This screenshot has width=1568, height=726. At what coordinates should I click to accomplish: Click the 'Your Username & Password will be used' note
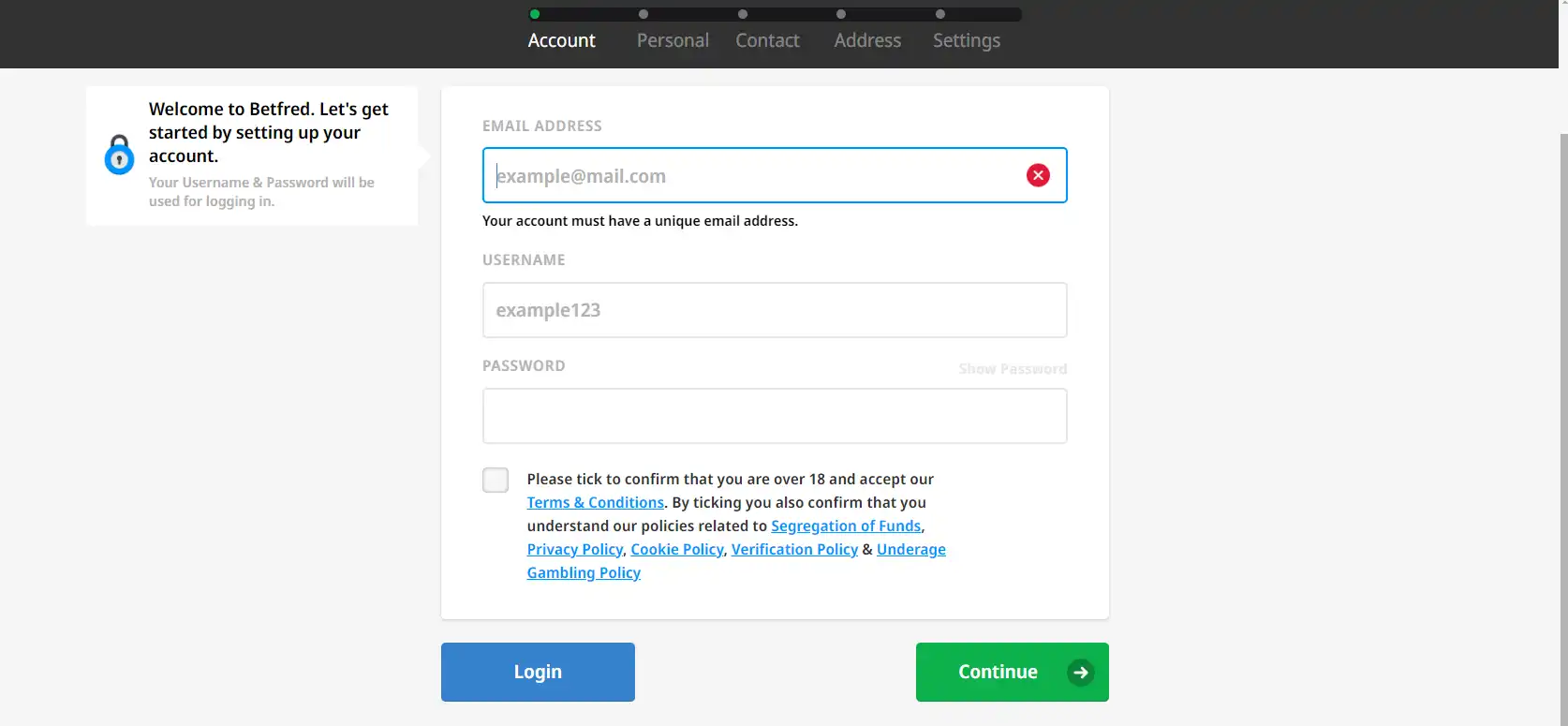coord(261,192)
